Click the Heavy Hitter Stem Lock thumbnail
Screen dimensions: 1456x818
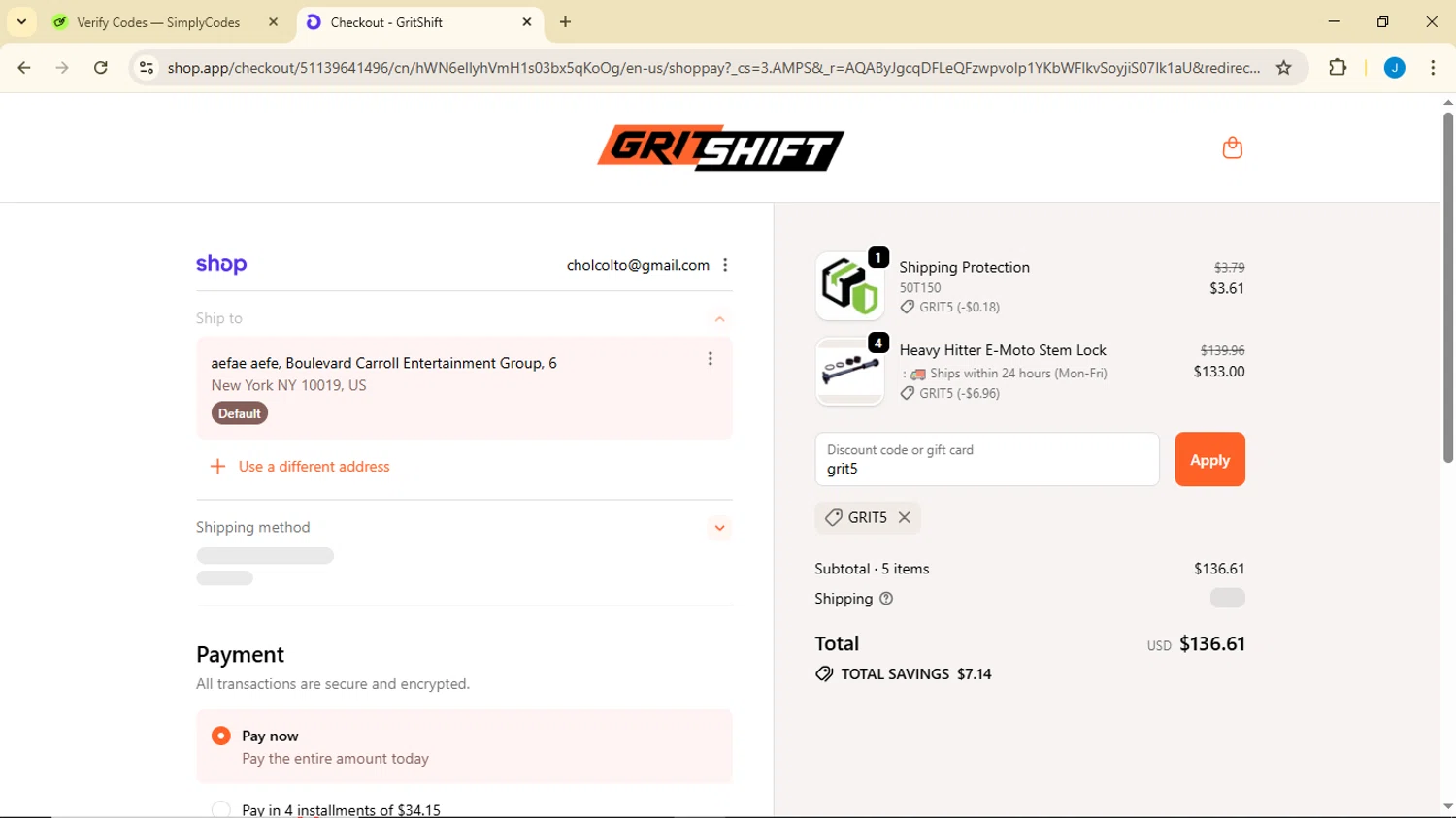click(849, 372)
